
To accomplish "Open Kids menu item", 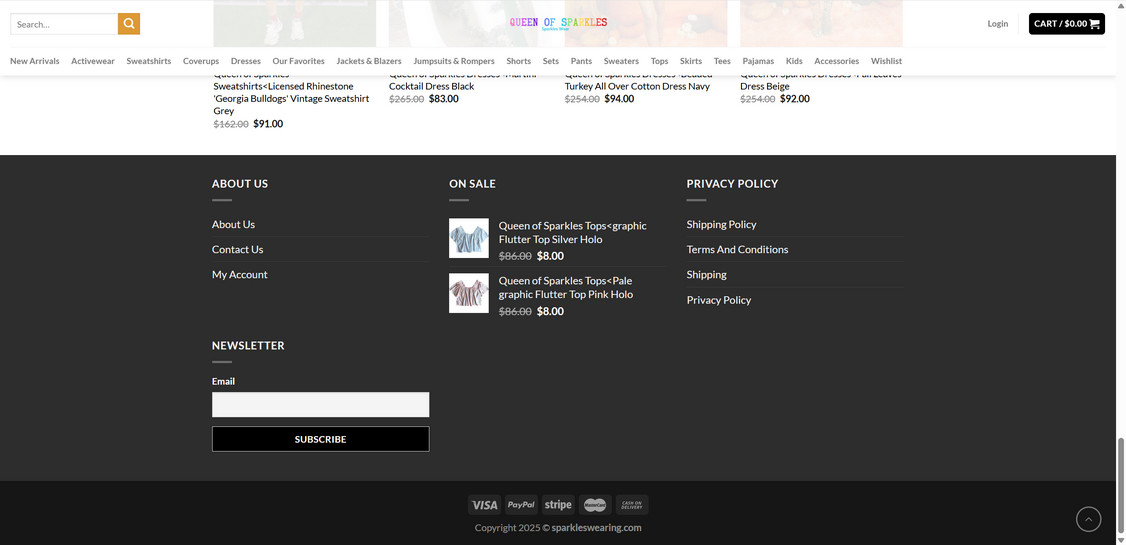I will coord(794,61).
